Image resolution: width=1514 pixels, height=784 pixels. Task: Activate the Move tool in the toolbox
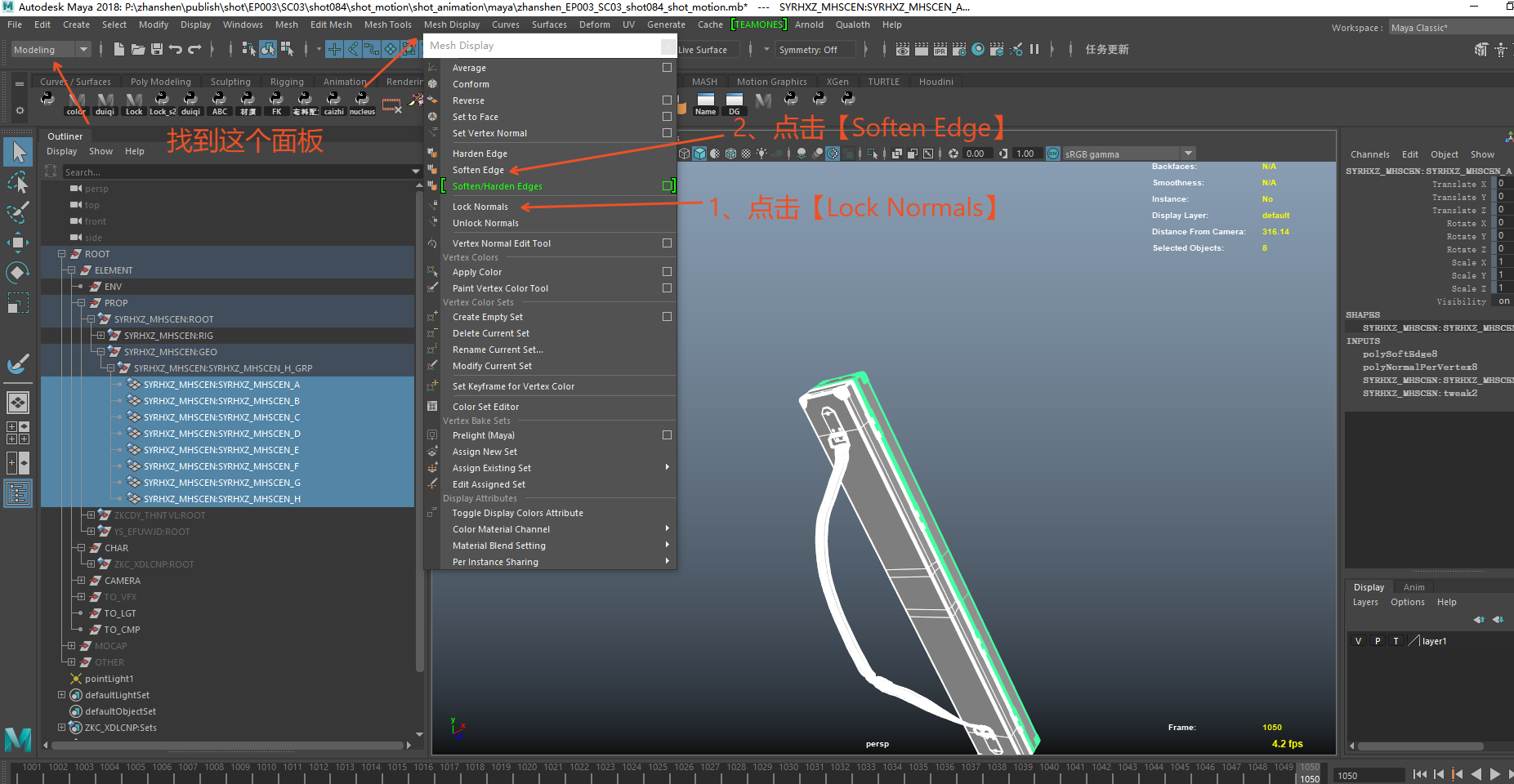point(18,242)
